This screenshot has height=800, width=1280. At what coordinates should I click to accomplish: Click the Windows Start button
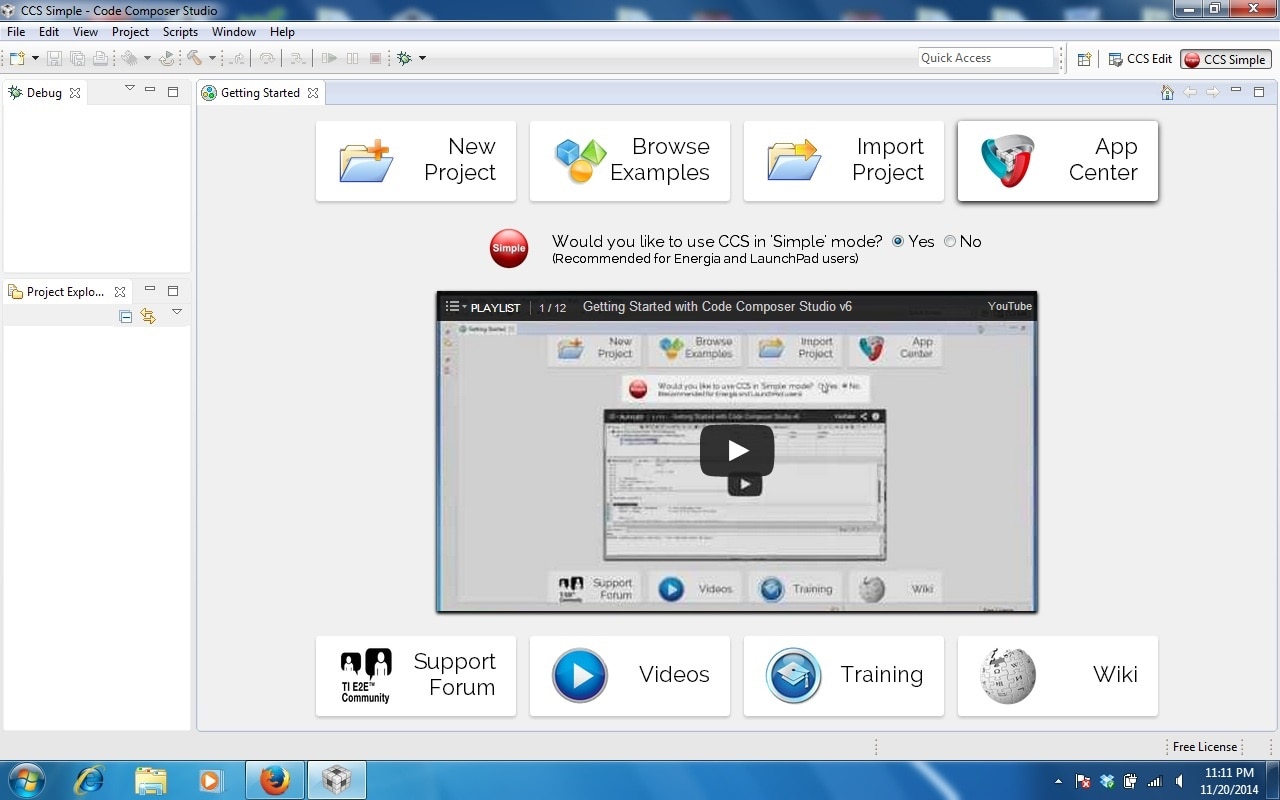click(x=26, y=780)
